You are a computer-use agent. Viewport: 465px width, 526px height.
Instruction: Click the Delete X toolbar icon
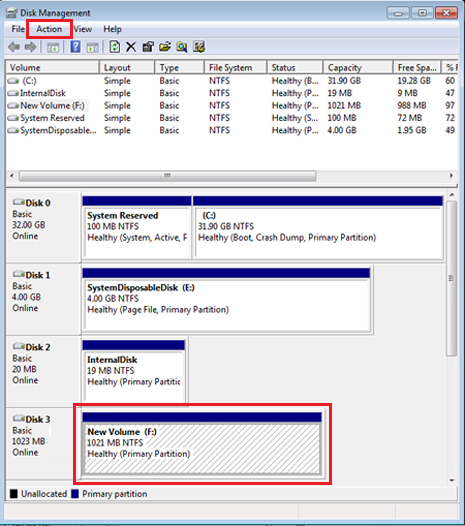coord(131,47)
